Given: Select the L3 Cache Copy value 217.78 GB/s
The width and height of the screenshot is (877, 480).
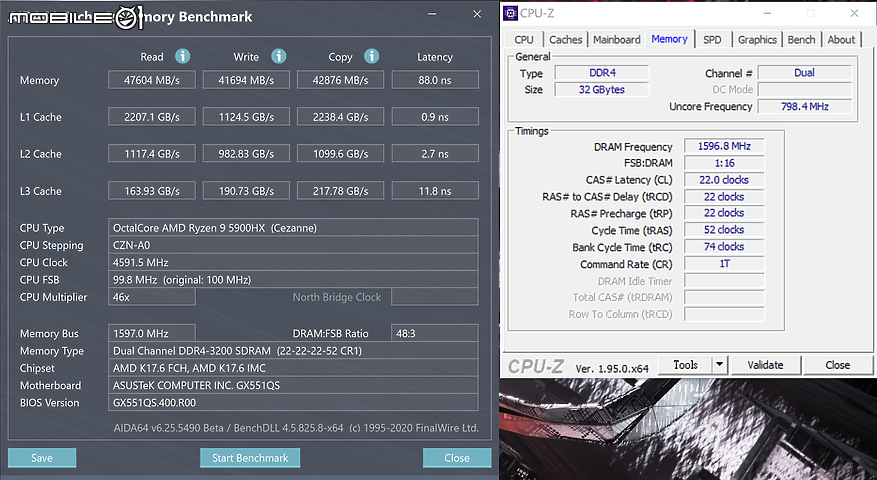Looking at the screenshot, I should (x=340, y=191).
